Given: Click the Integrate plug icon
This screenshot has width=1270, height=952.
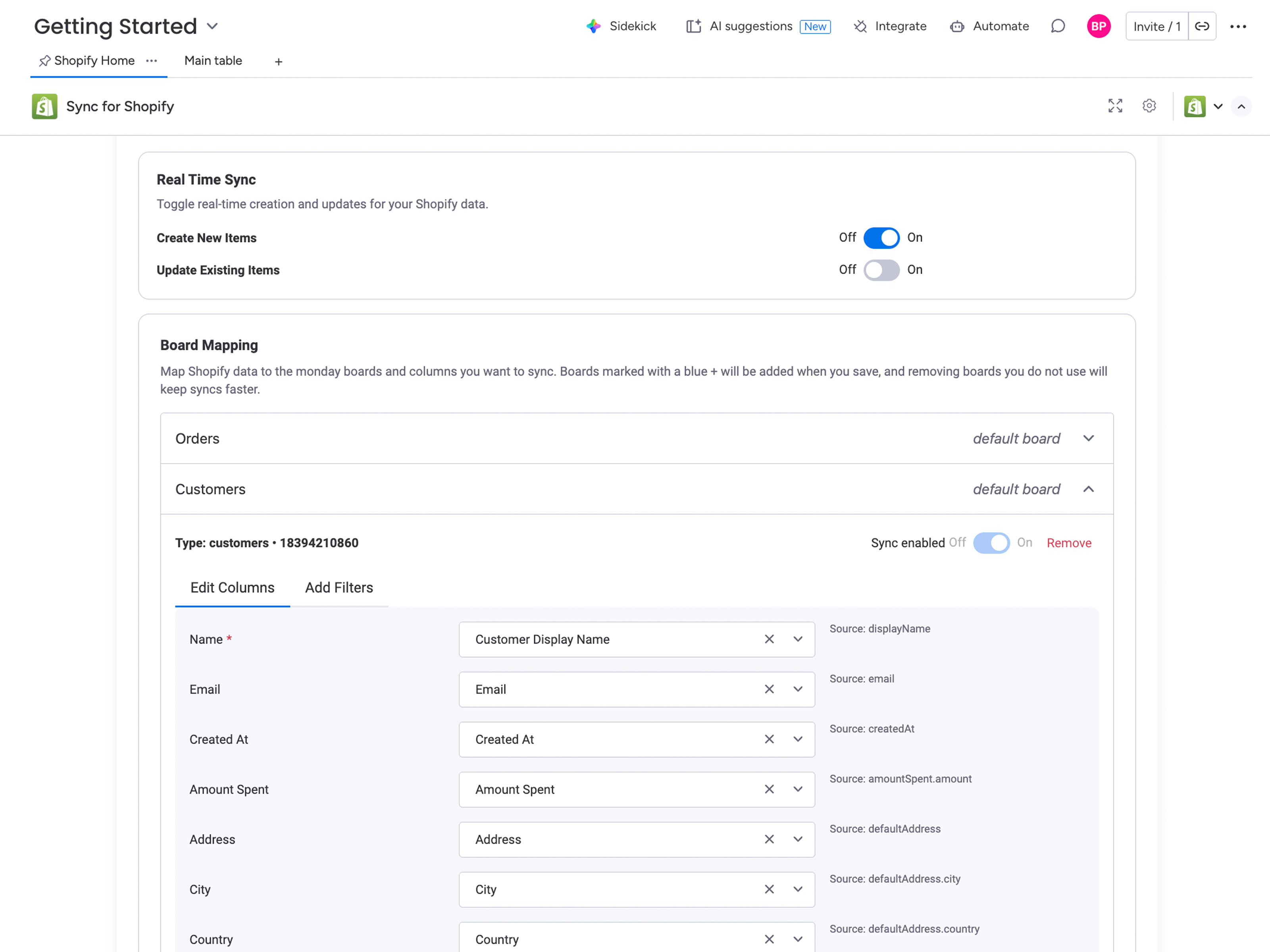Looking at the screenshot, I should [860, 27].
